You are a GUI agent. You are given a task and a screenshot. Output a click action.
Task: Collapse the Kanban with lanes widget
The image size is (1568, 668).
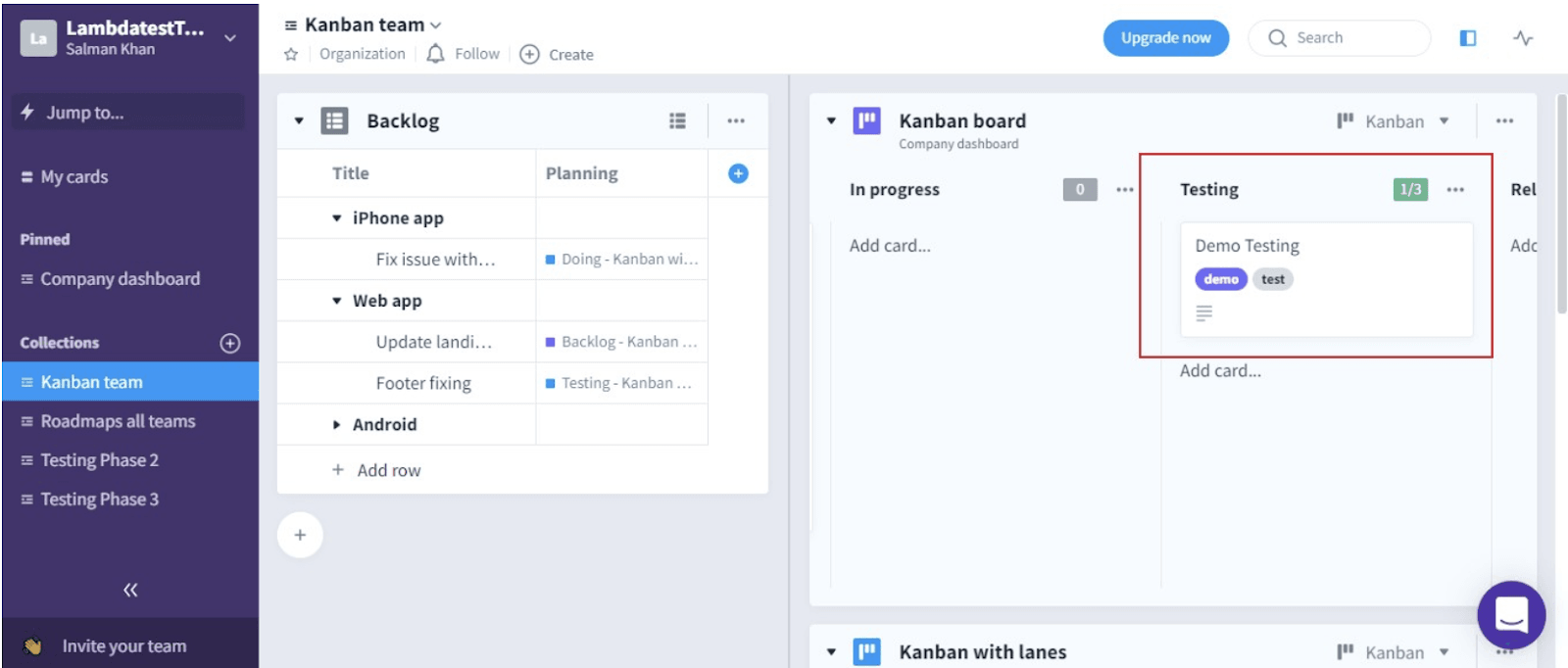[x=831, y=652]
